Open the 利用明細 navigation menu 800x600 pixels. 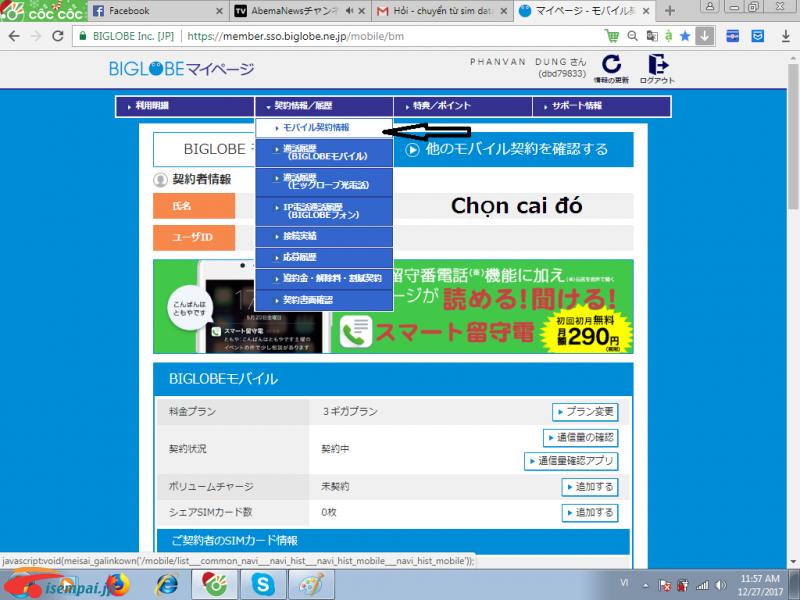point(185,106)
